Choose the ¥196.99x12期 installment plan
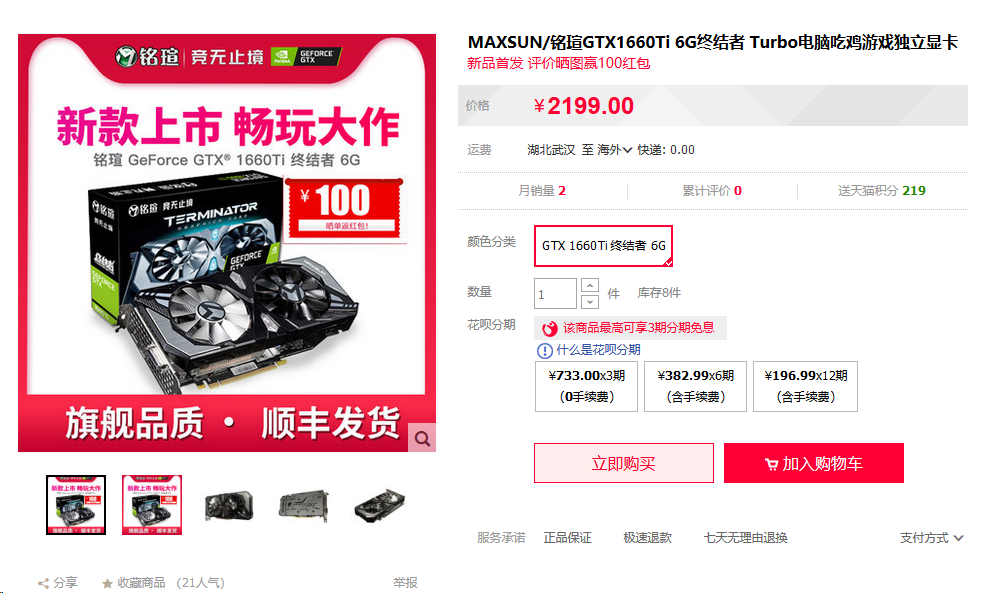 (x=805, y=386)
